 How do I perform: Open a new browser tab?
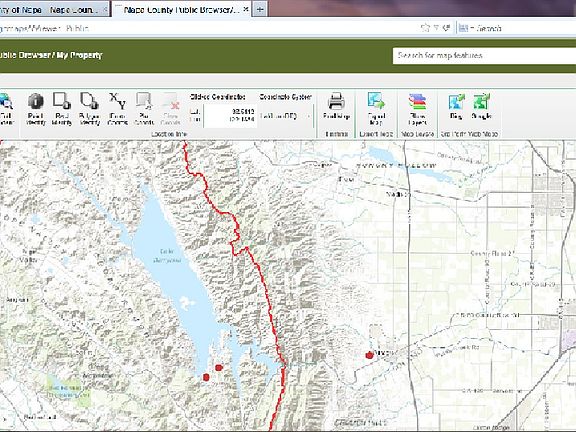[x=260, y=9]
